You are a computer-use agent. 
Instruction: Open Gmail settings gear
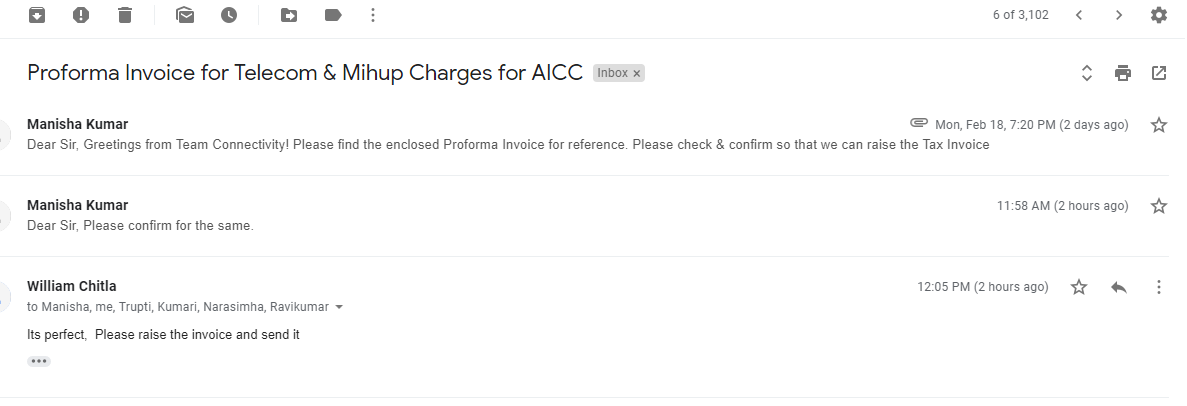pyautogui.click(x=1159, y=15)
